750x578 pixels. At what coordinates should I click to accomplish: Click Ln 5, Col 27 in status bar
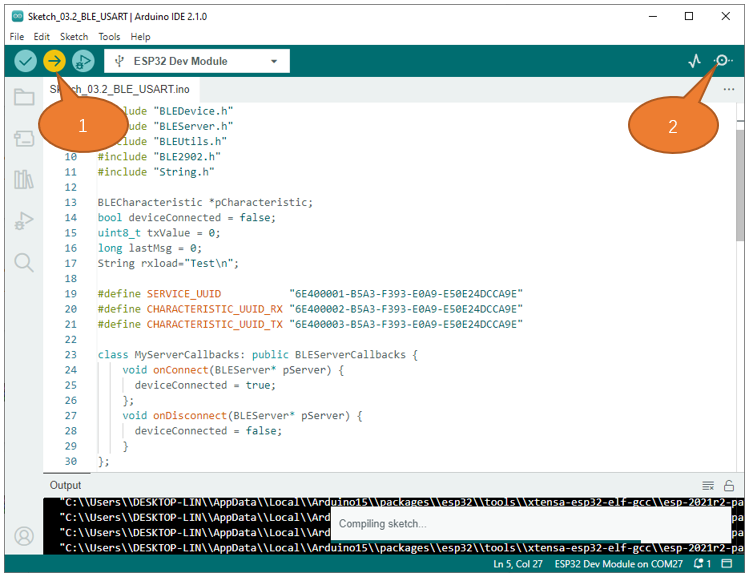coord(518,564)
